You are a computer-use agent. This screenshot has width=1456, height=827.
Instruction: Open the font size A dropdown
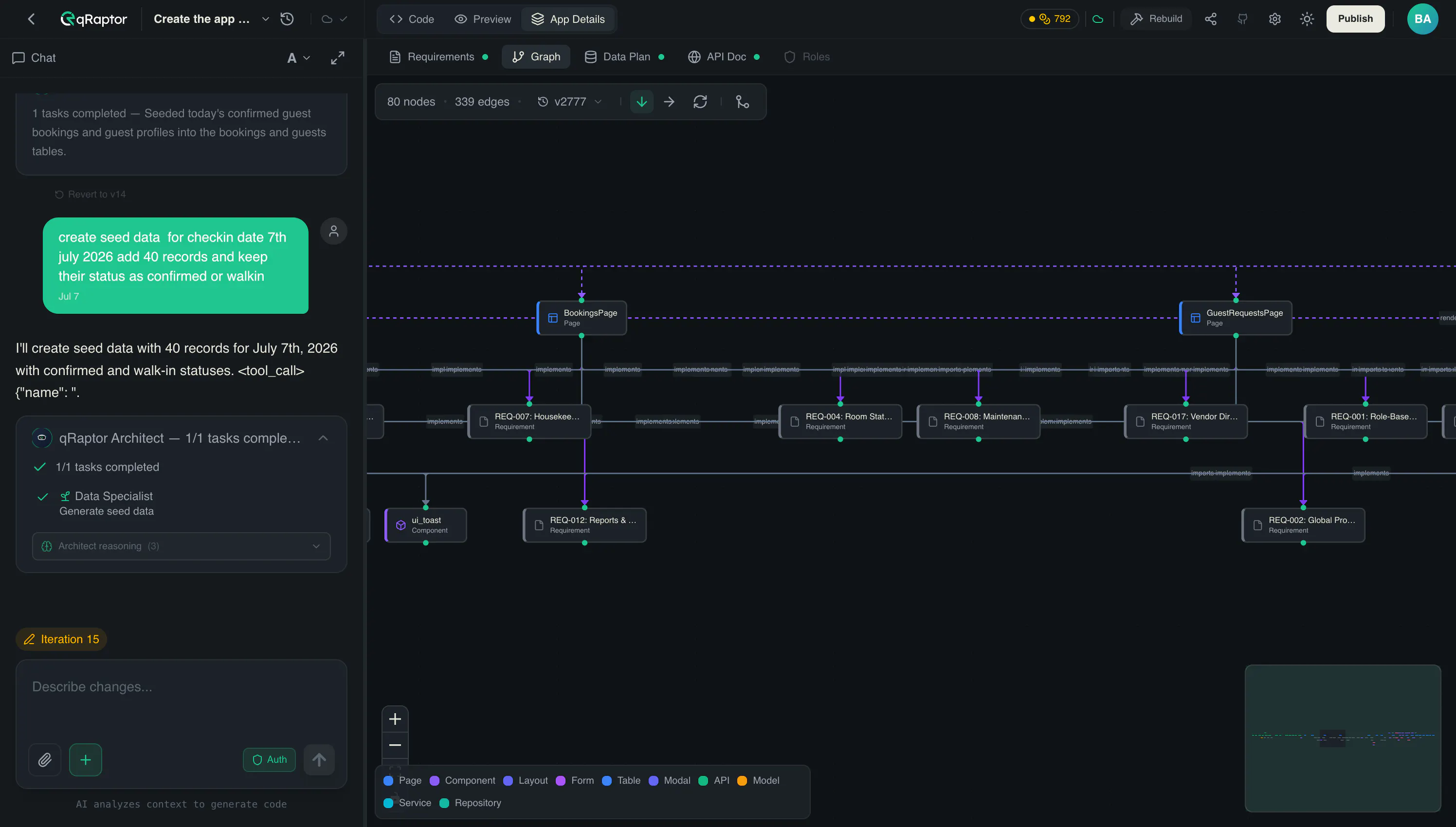(x=298, y=57)
